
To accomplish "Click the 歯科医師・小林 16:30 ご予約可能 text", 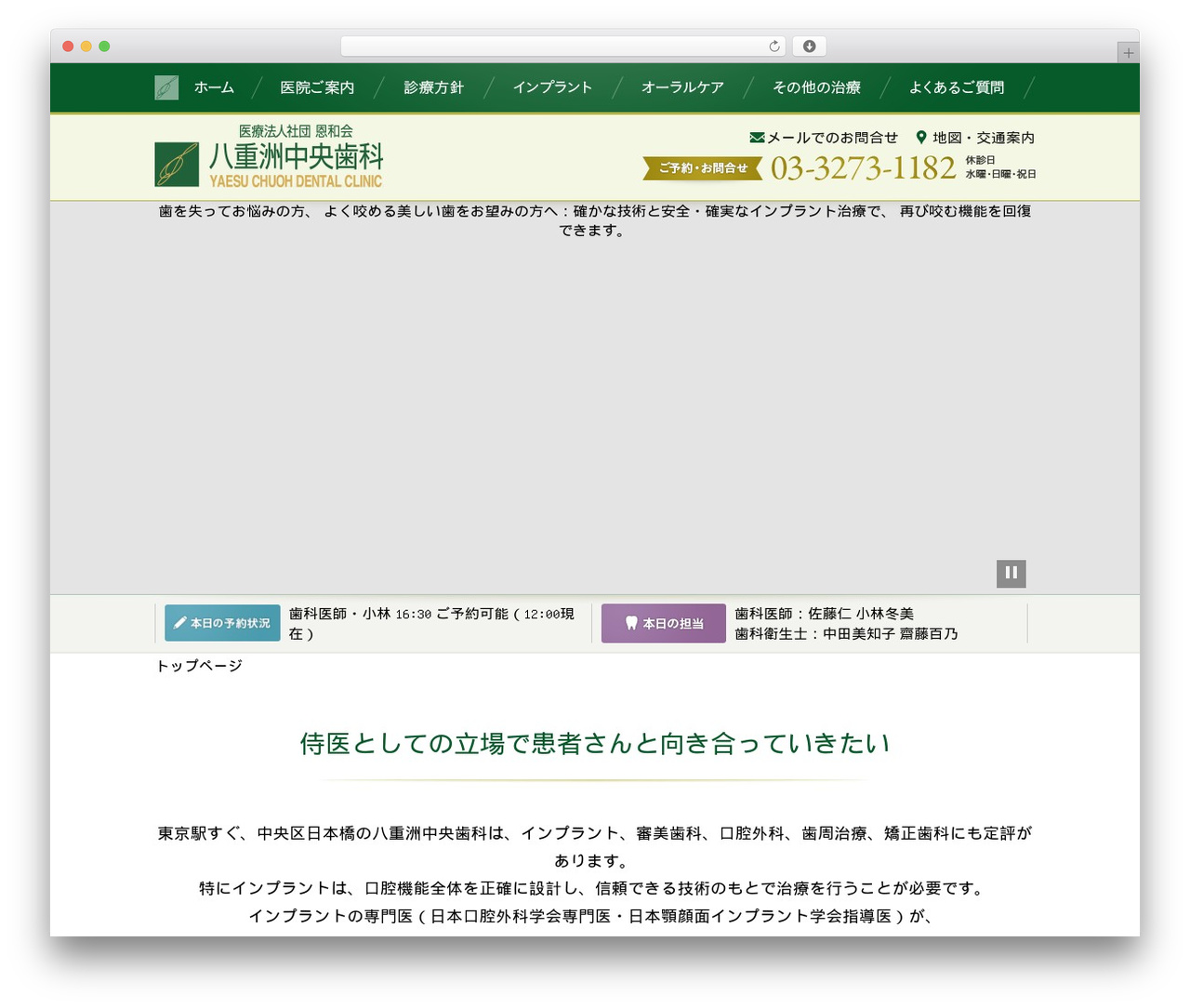I will (x=431, y=624).
